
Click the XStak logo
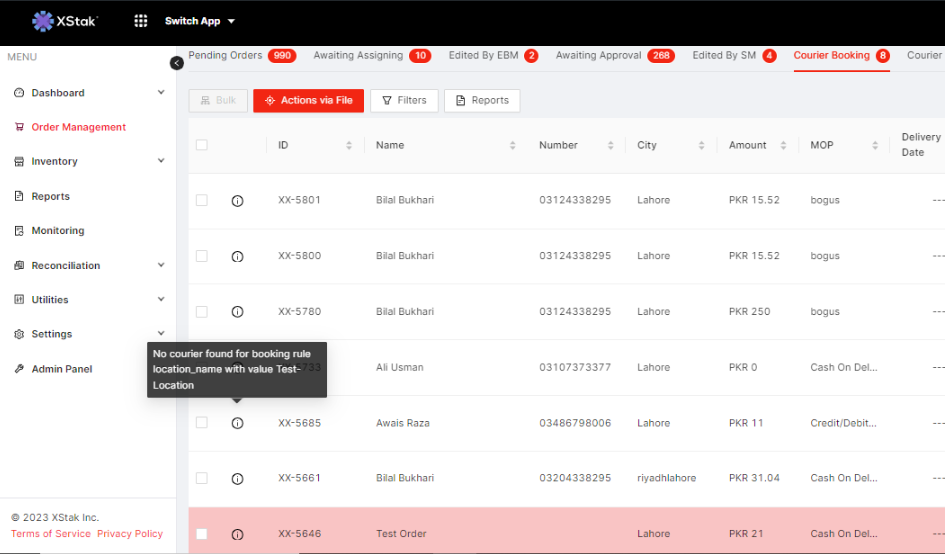tap(65, 21)
